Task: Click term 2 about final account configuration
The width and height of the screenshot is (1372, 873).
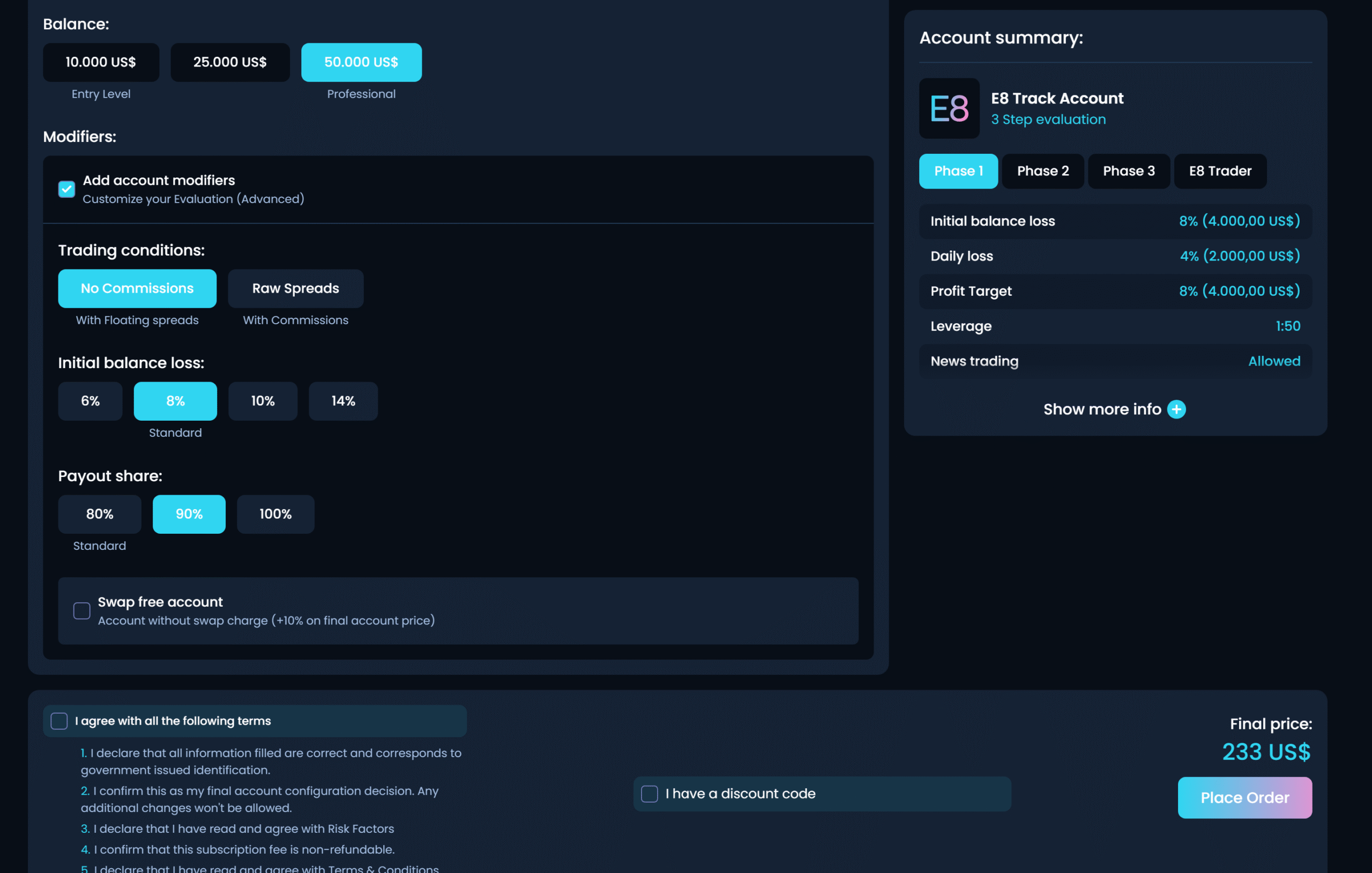Action: (x=260, y=800)
